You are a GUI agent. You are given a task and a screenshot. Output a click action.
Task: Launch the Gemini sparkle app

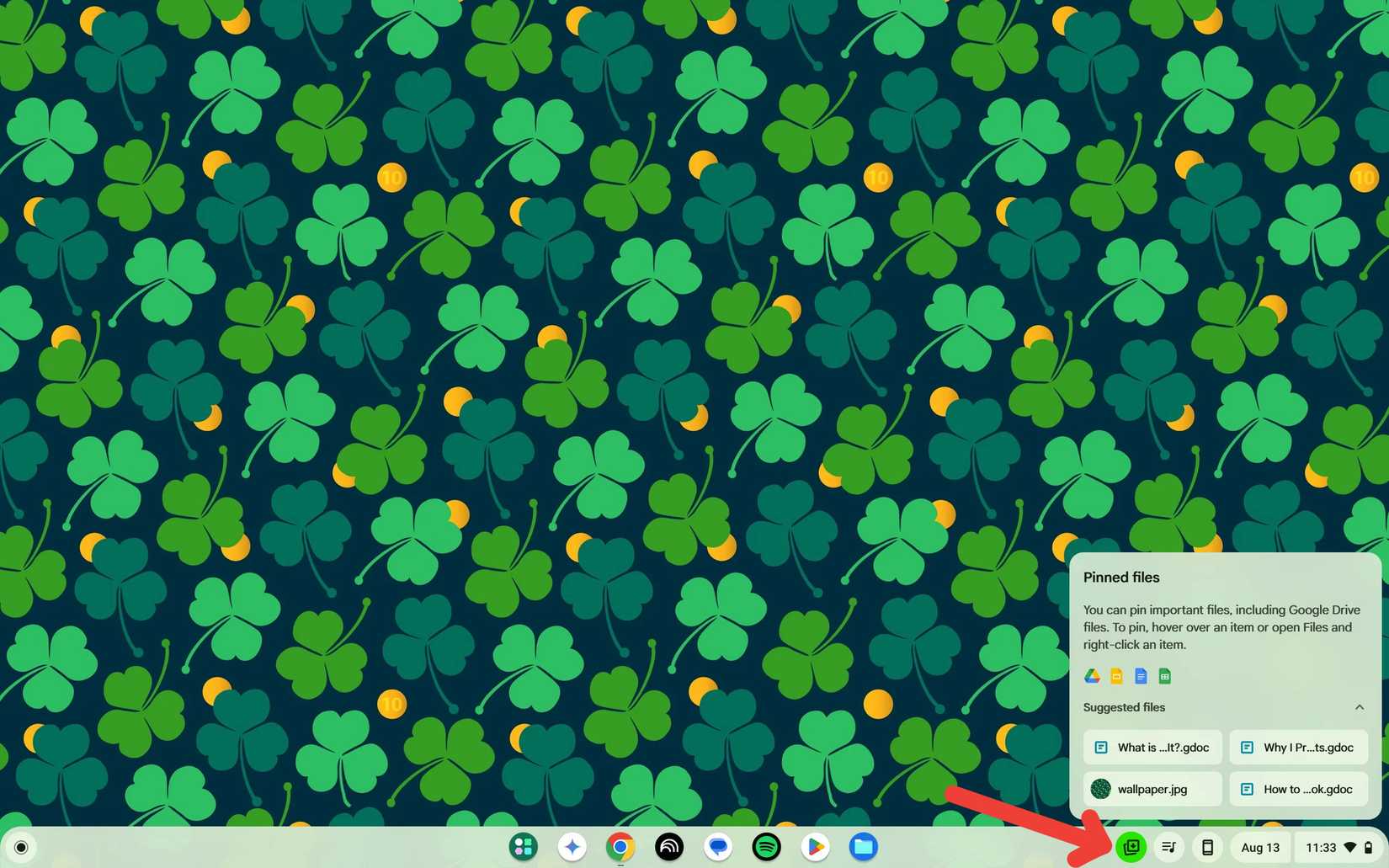click(x=572, y=847)
